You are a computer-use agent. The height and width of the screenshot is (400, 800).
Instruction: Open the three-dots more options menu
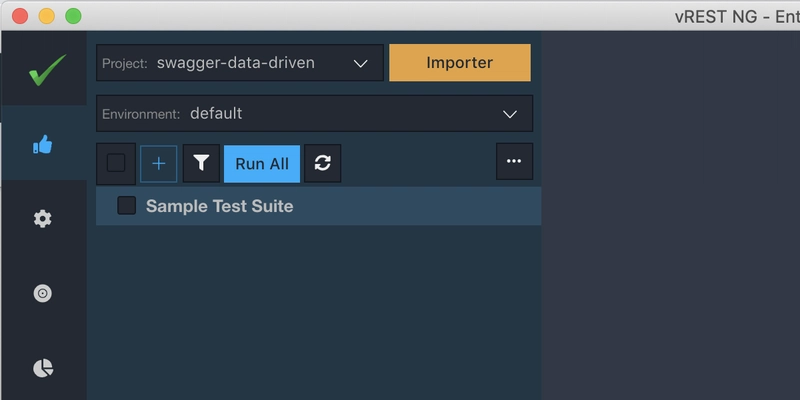click(x=514, y=161)
